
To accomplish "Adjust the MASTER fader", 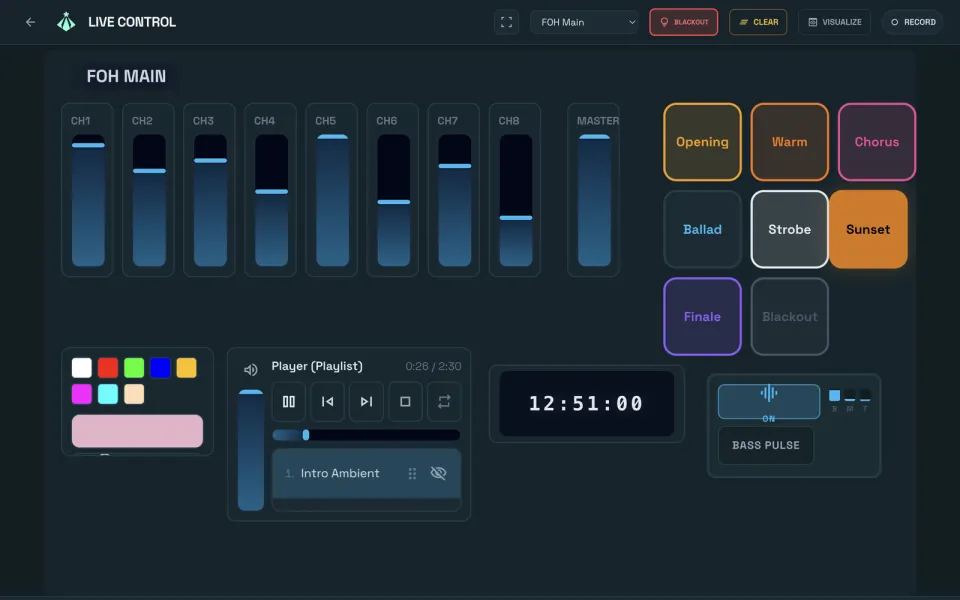I will click(x=594, y=200).
